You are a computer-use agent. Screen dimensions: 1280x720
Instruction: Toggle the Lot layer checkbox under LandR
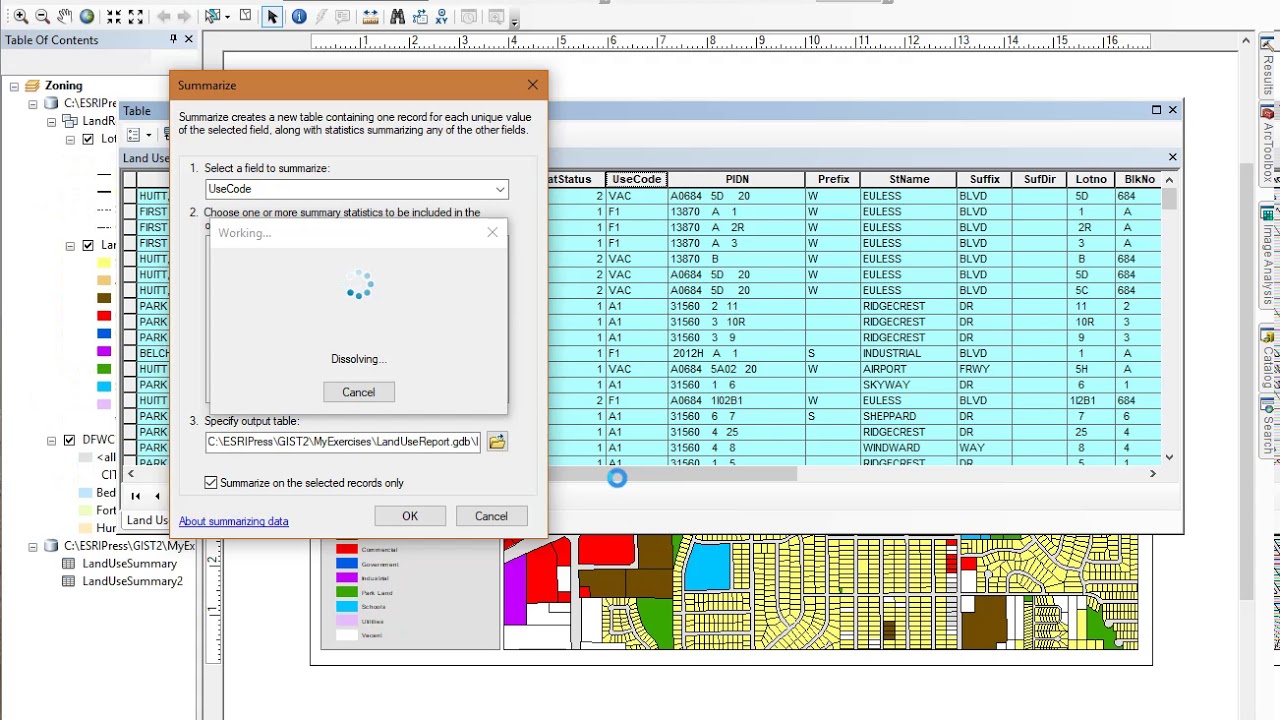(88, 139)
